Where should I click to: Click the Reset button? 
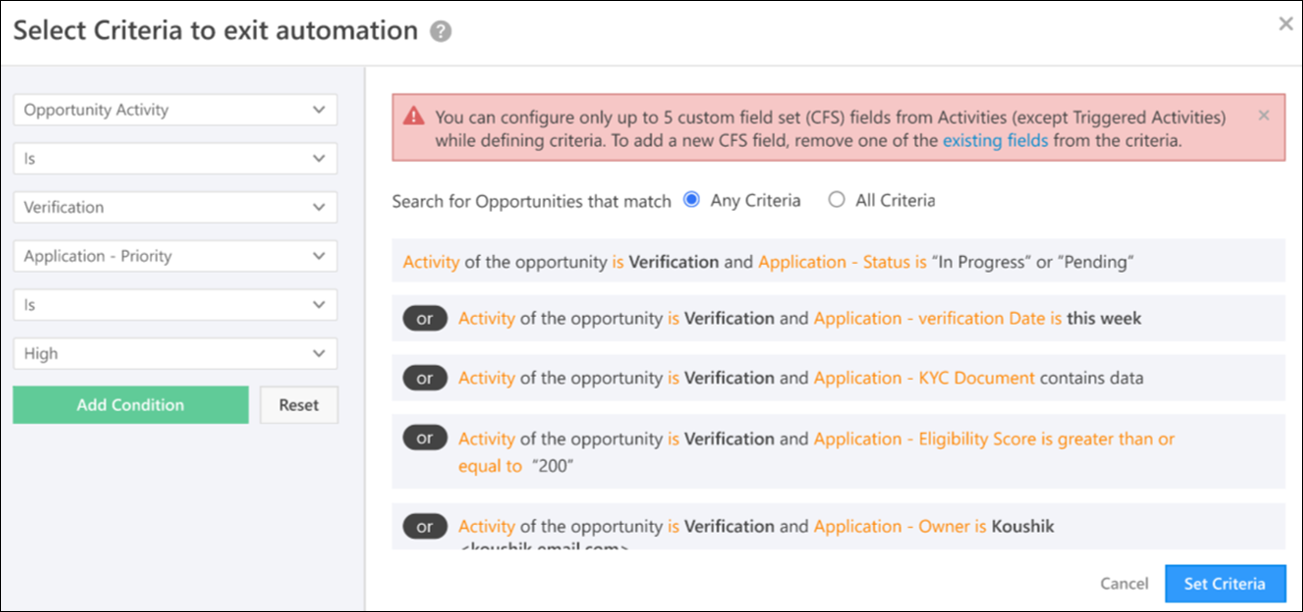coord(299,405)
